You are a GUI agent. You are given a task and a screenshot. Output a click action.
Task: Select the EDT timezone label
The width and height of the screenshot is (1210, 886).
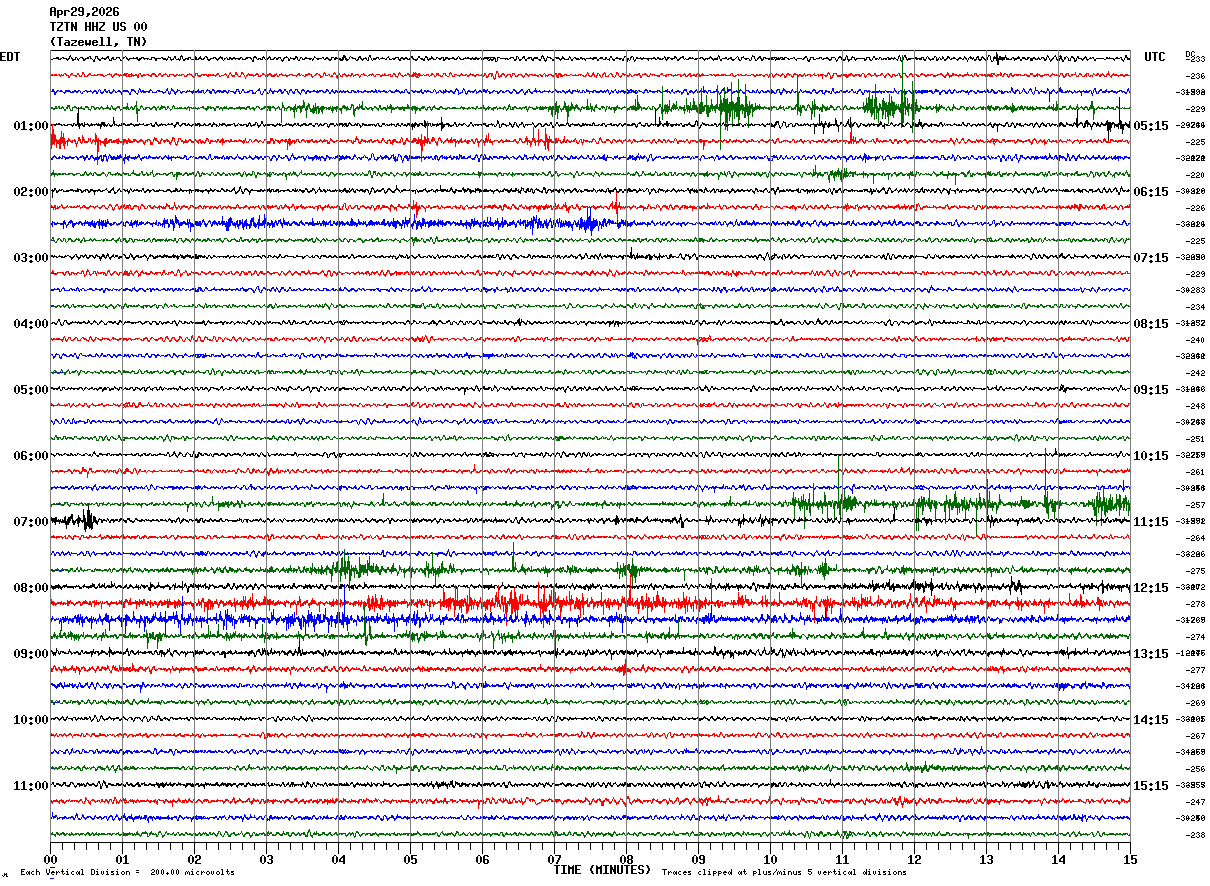pyautogui.click(x=10, y=57)
